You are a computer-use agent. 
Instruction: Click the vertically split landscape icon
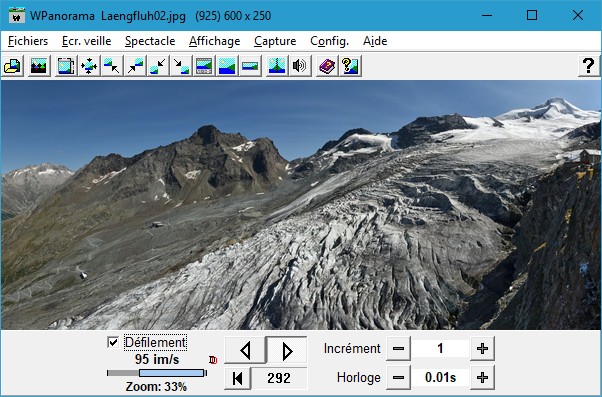point(277,66)
